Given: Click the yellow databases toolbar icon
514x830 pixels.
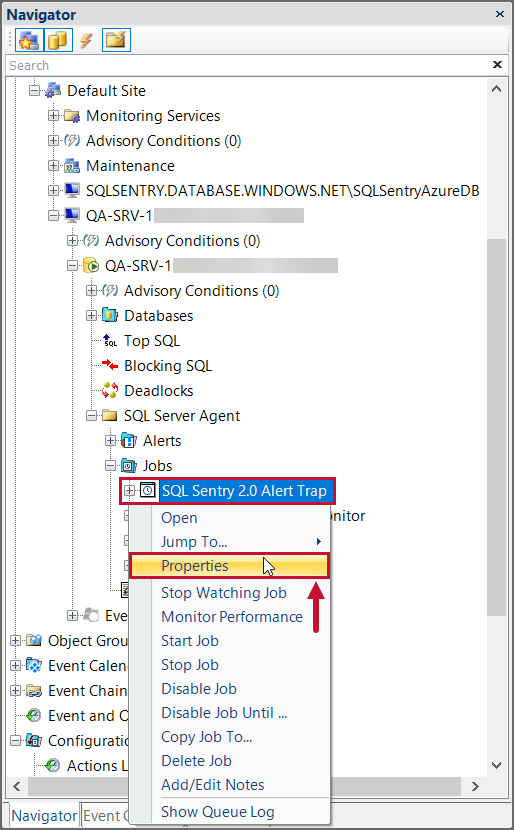Looking at the screenshot, I should point(58,40).
